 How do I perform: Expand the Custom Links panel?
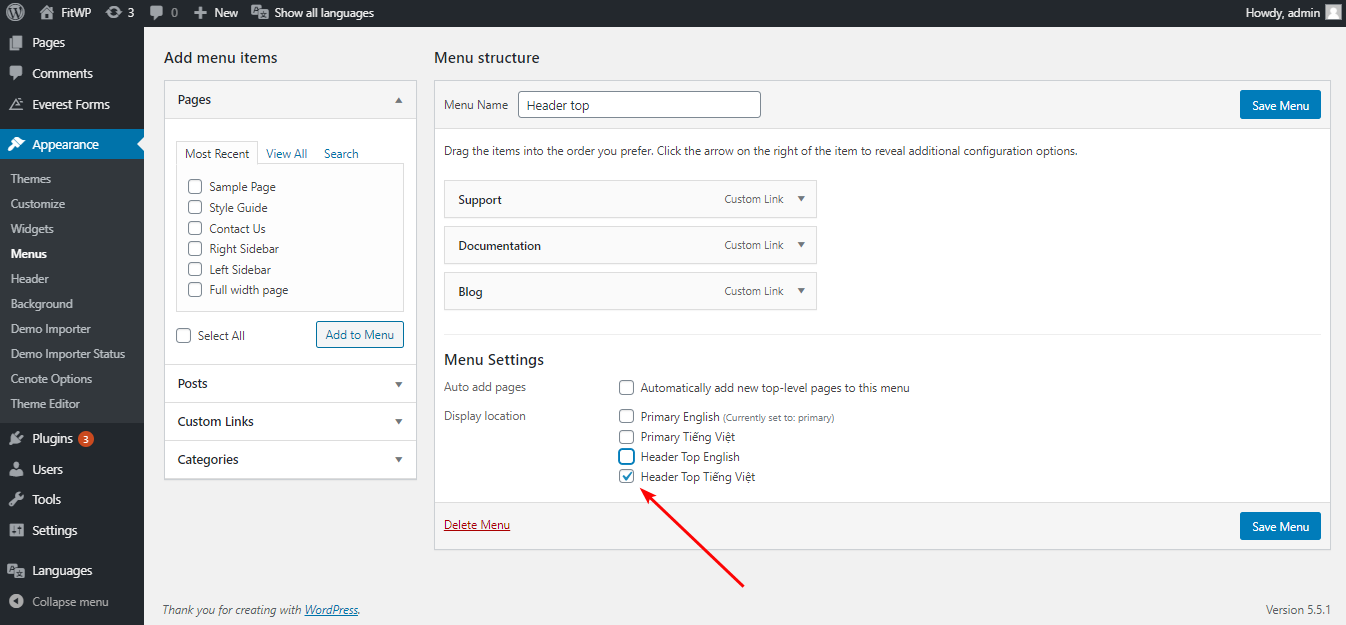399,422
